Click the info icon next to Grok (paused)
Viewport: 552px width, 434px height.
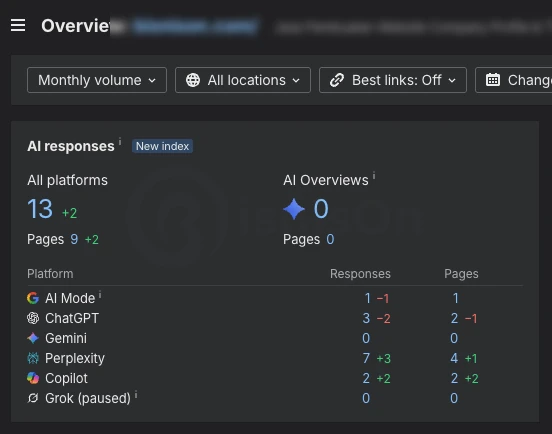click(x=136, y=394)
